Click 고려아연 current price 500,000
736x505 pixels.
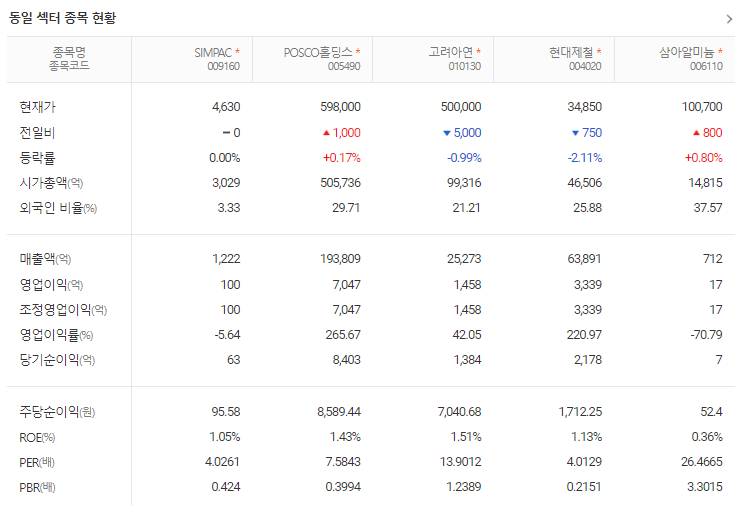click(461, 107)
